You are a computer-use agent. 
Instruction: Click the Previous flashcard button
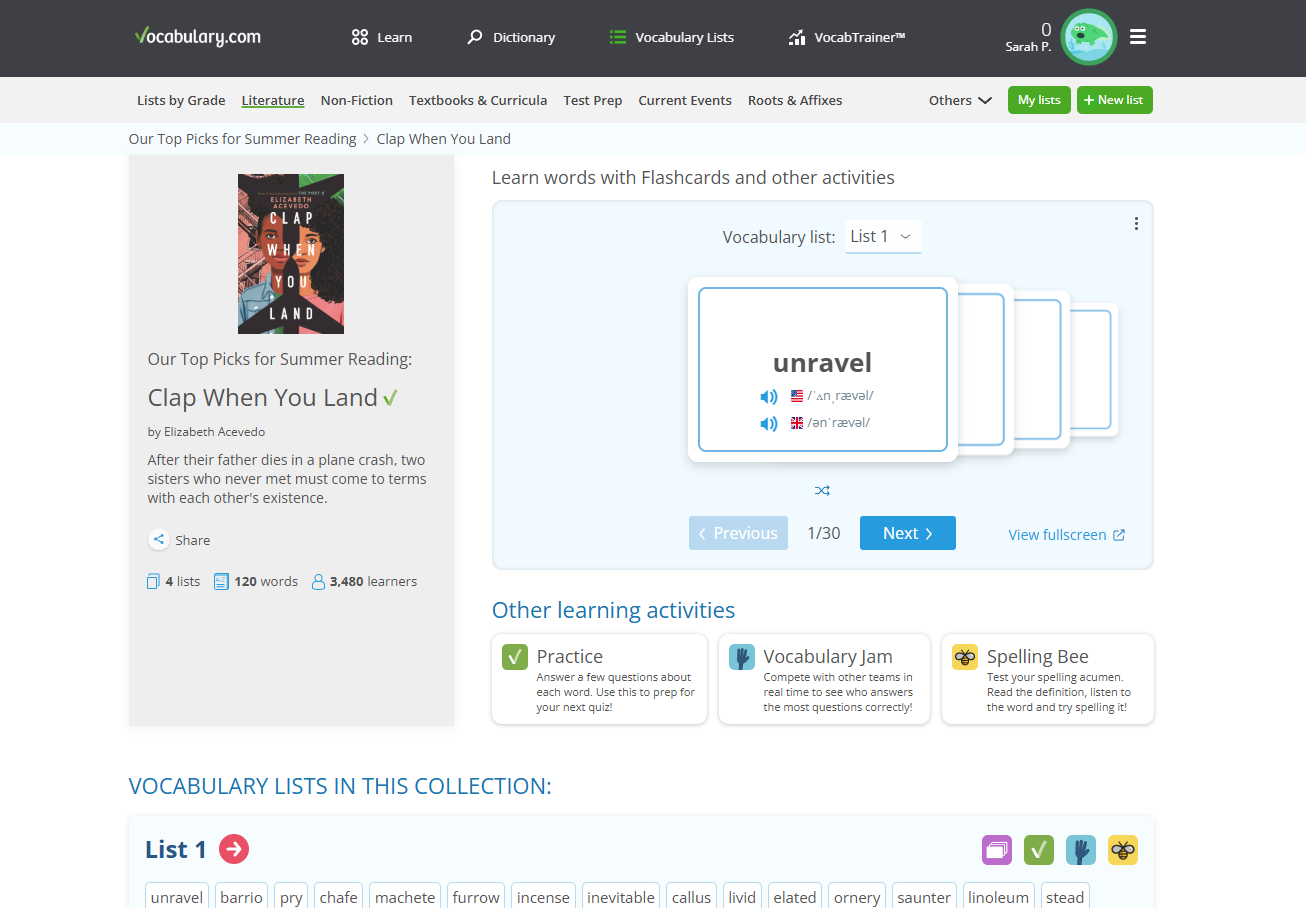coord(738,533)
